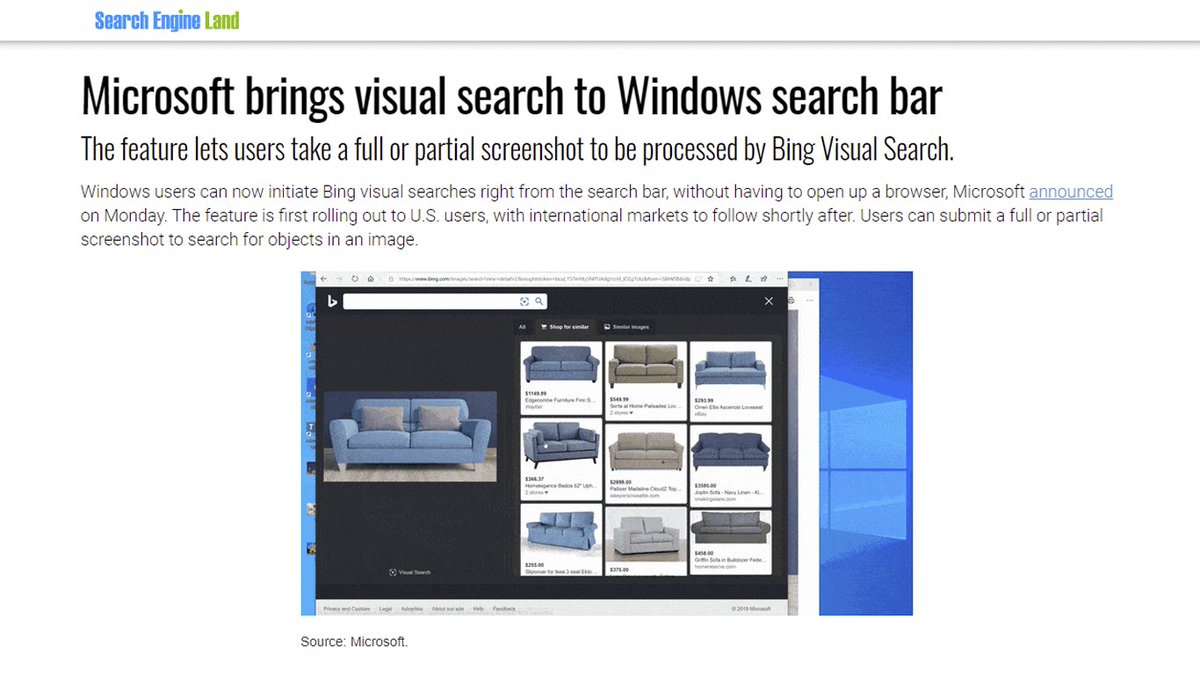Select the visual search camera icon

tap(524, 300)
